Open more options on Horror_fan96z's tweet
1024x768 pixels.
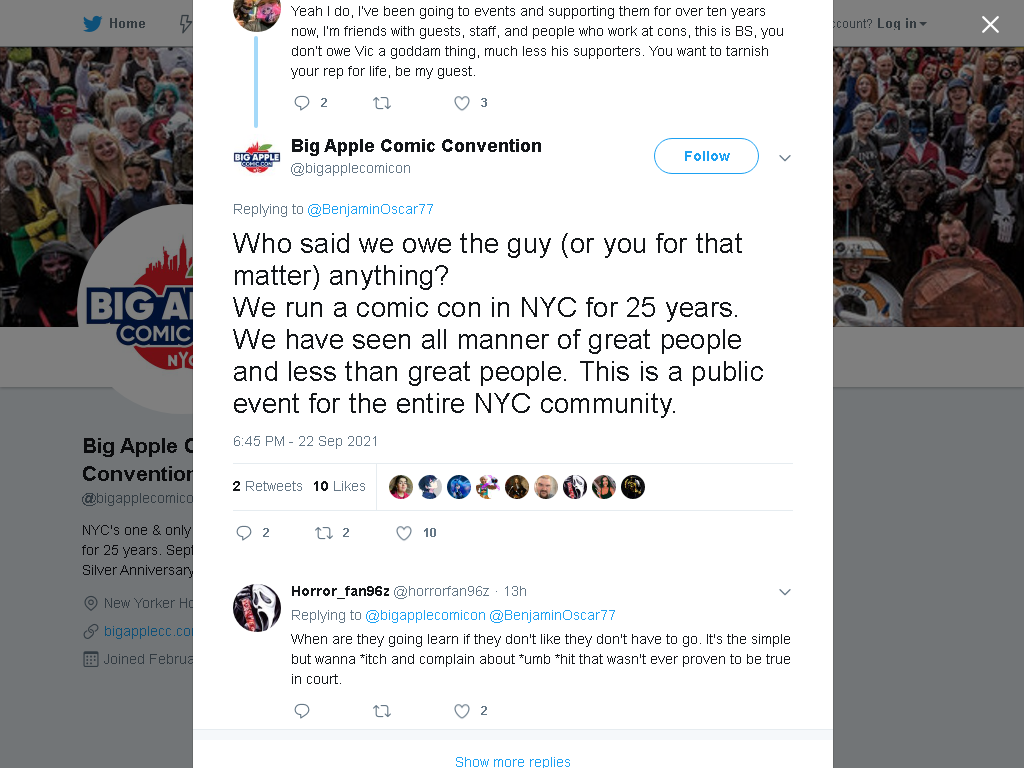click(x=785, y=592)
